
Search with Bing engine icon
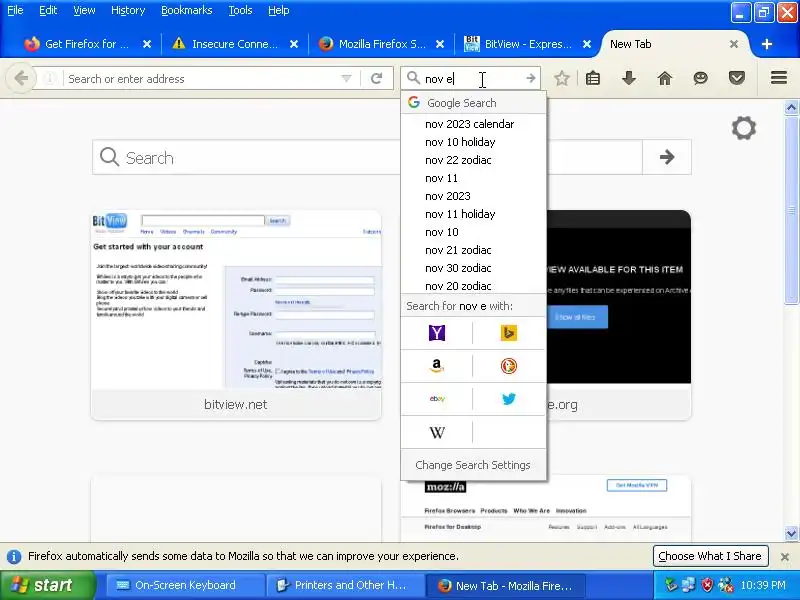pyautogui.click(x=508, y=333)
